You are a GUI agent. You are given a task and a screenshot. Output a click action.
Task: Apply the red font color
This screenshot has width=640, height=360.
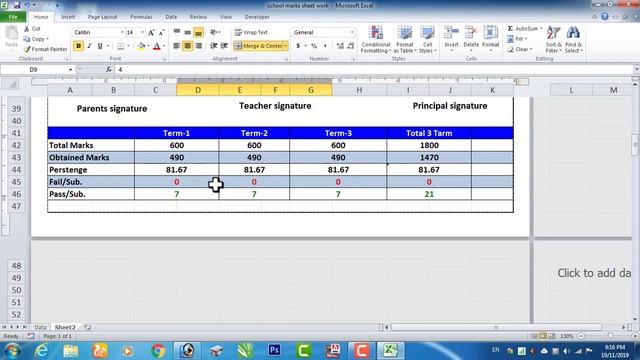point(157,46)
